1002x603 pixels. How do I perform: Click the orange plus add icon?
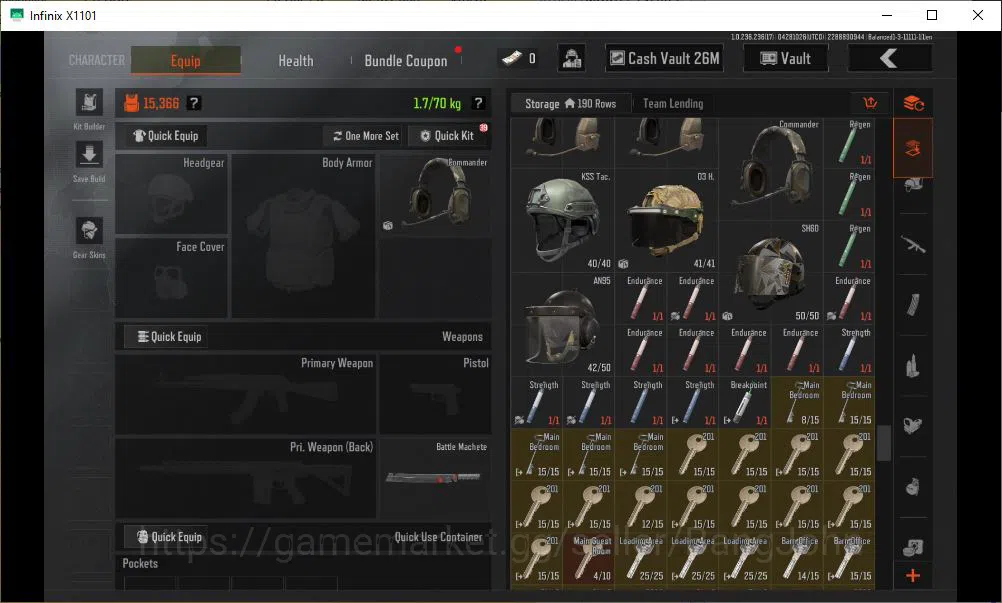click(x=913, y=576)
